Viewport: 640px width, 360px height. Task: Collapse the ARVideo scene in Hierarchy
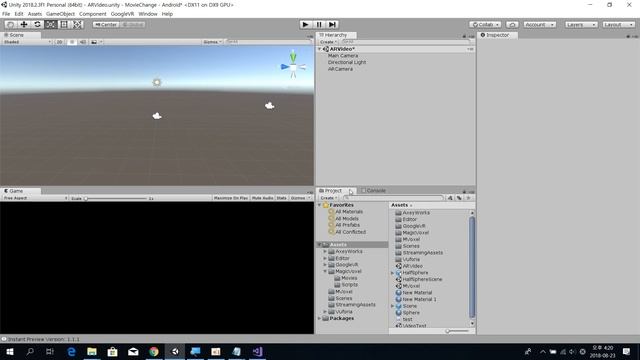[320, 49]
